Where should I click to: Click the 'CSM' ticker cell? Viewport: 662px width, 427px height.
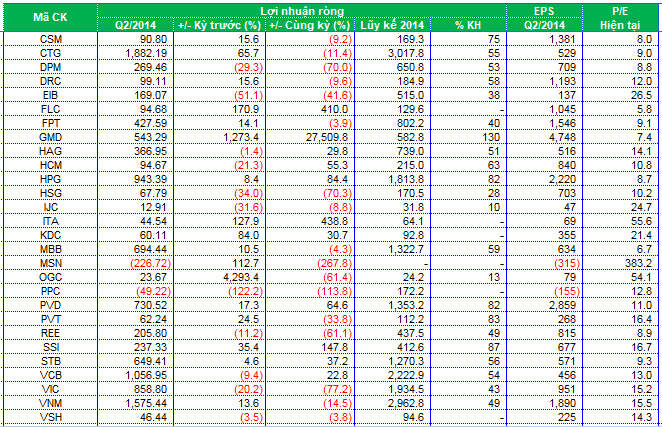50,39
